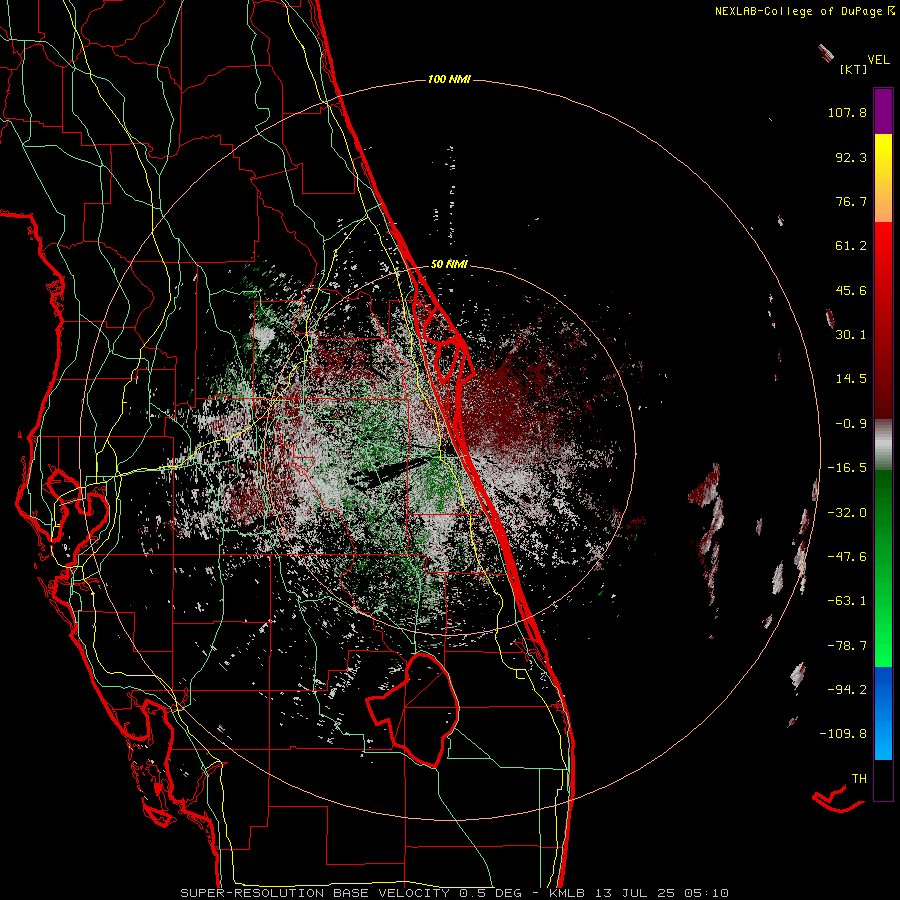Click the 45.6 velocity scale value

click(851, 290)
